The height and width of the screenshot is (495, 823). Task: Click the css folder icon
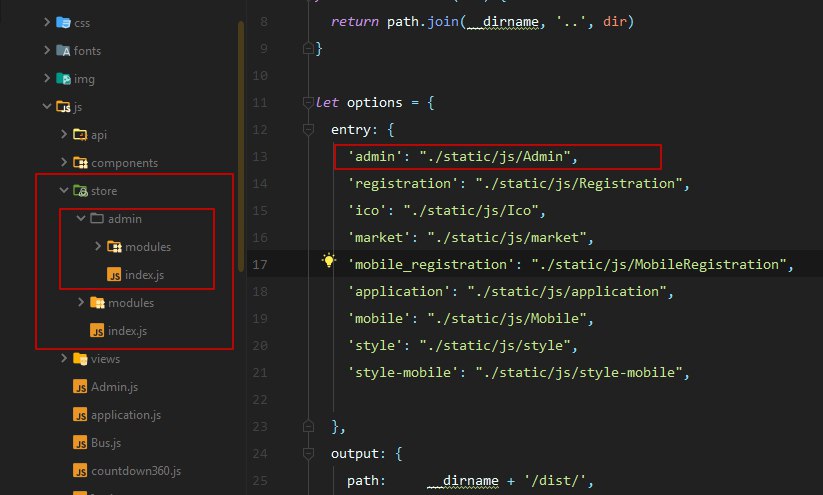click(64, 23)
